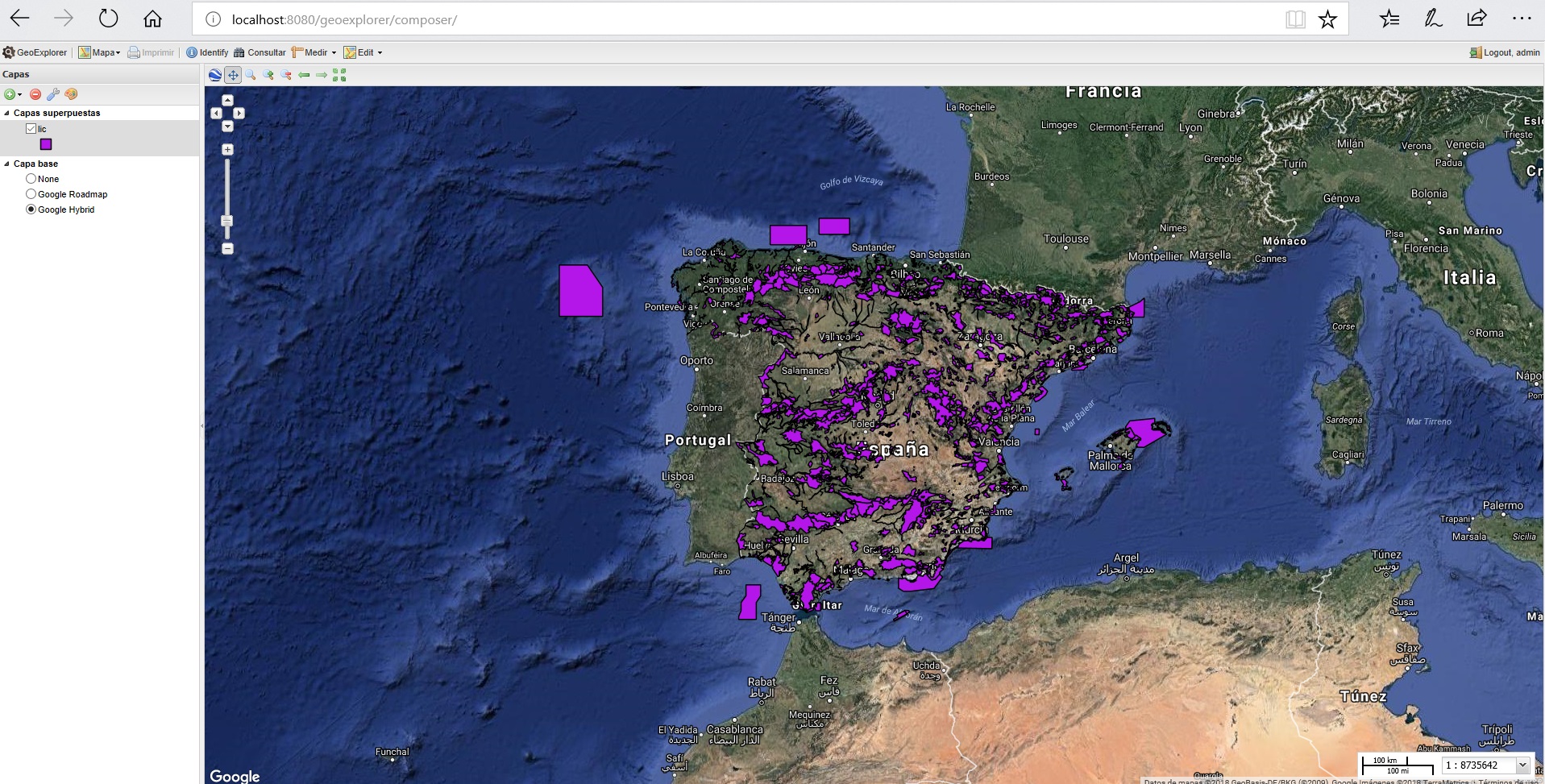Click the Identify feature info tool
This screenshot has width=1545, height=784.
(207, 52)
